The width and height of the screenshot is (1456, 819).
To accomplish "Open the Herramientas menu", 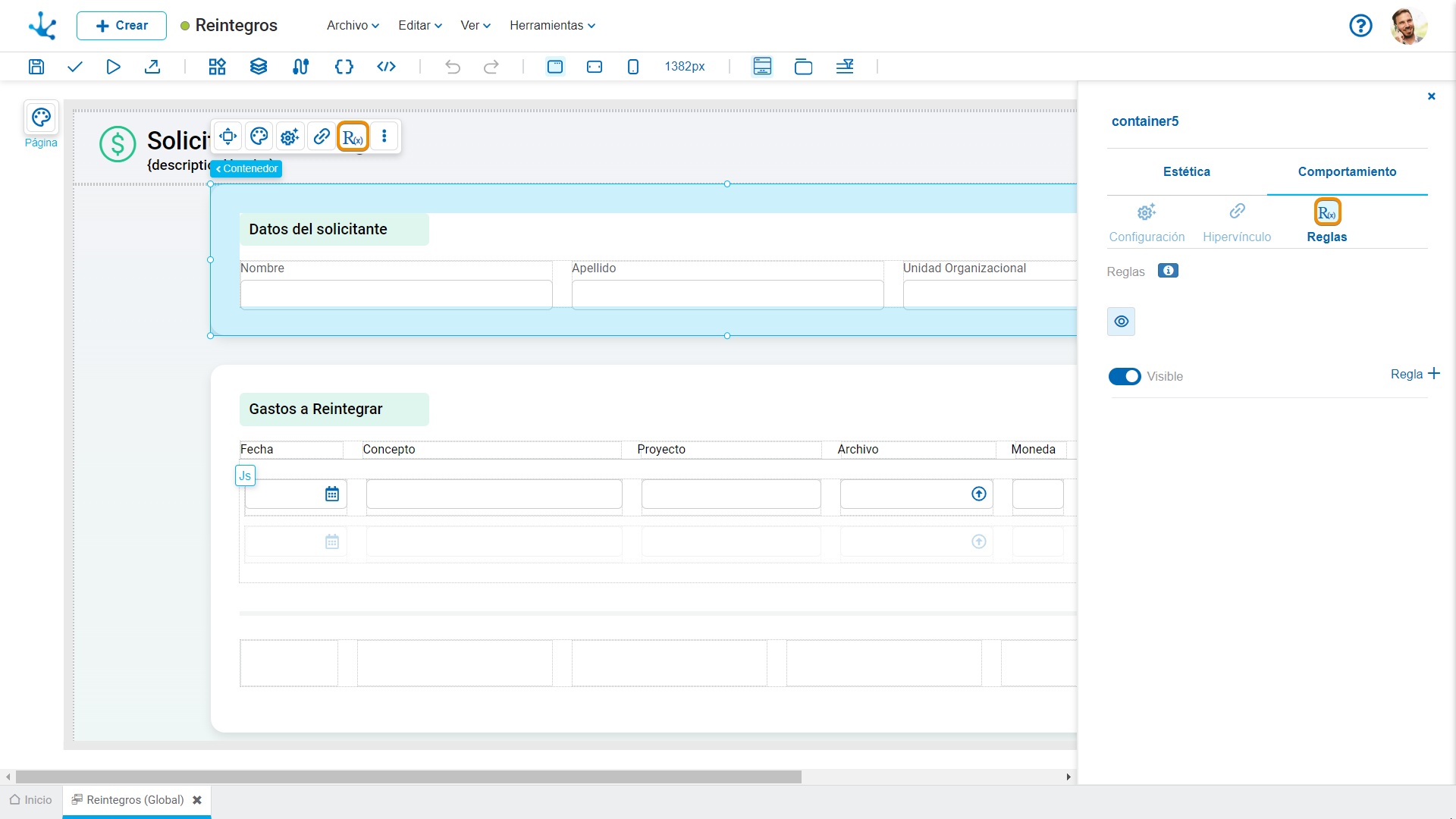I will pyautogui.click(x=552, y=26).
